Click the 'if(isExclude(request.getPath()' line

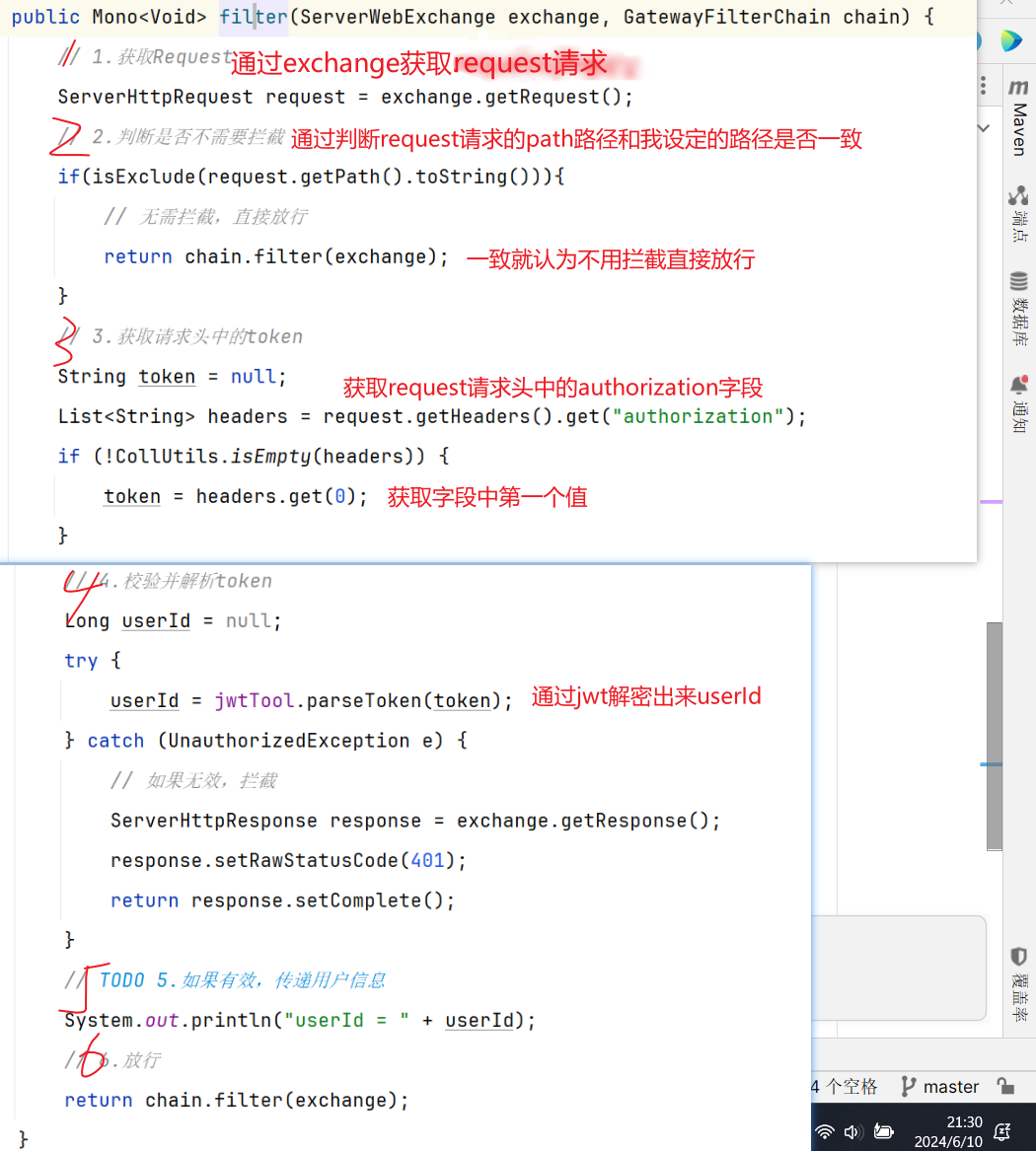312,177
